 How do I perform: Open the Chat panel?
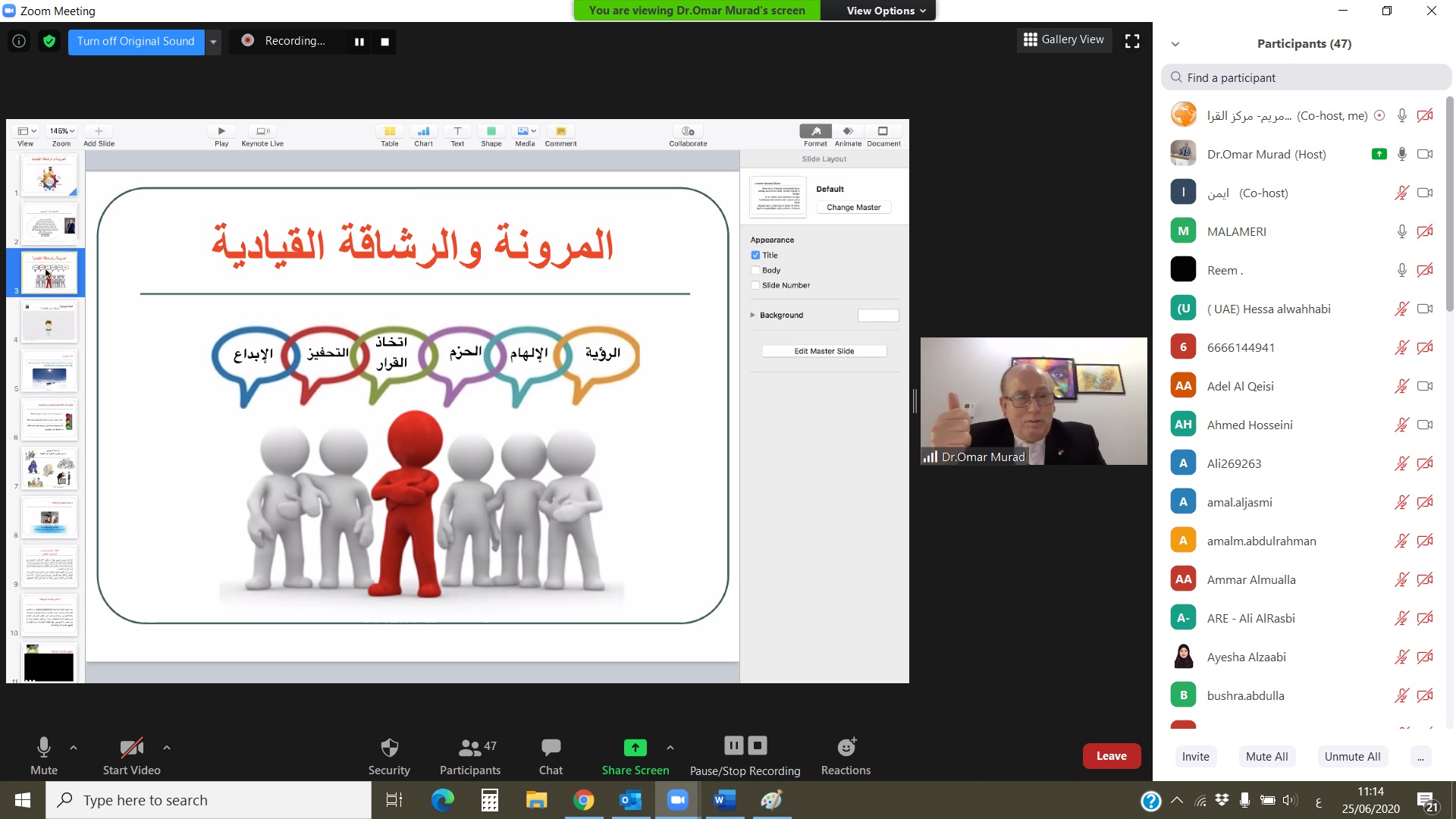pos(551,756)
